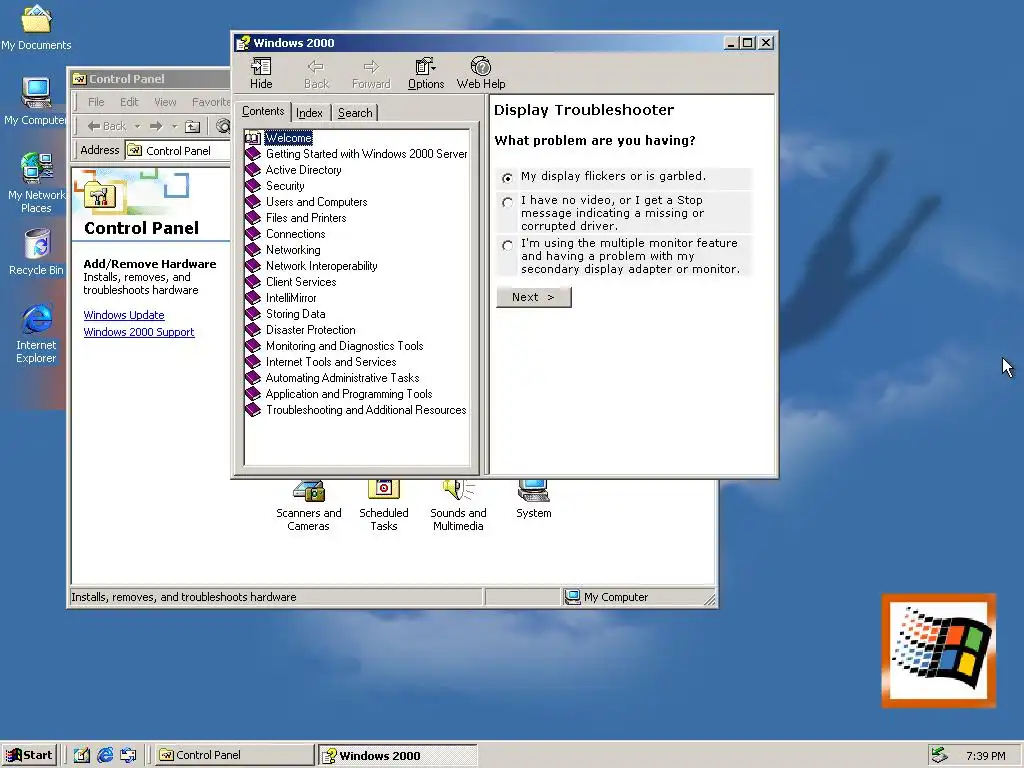Select My Network Places desktop icon
This screenshot has width=1024, height=768.
click(x=36, y=183)
